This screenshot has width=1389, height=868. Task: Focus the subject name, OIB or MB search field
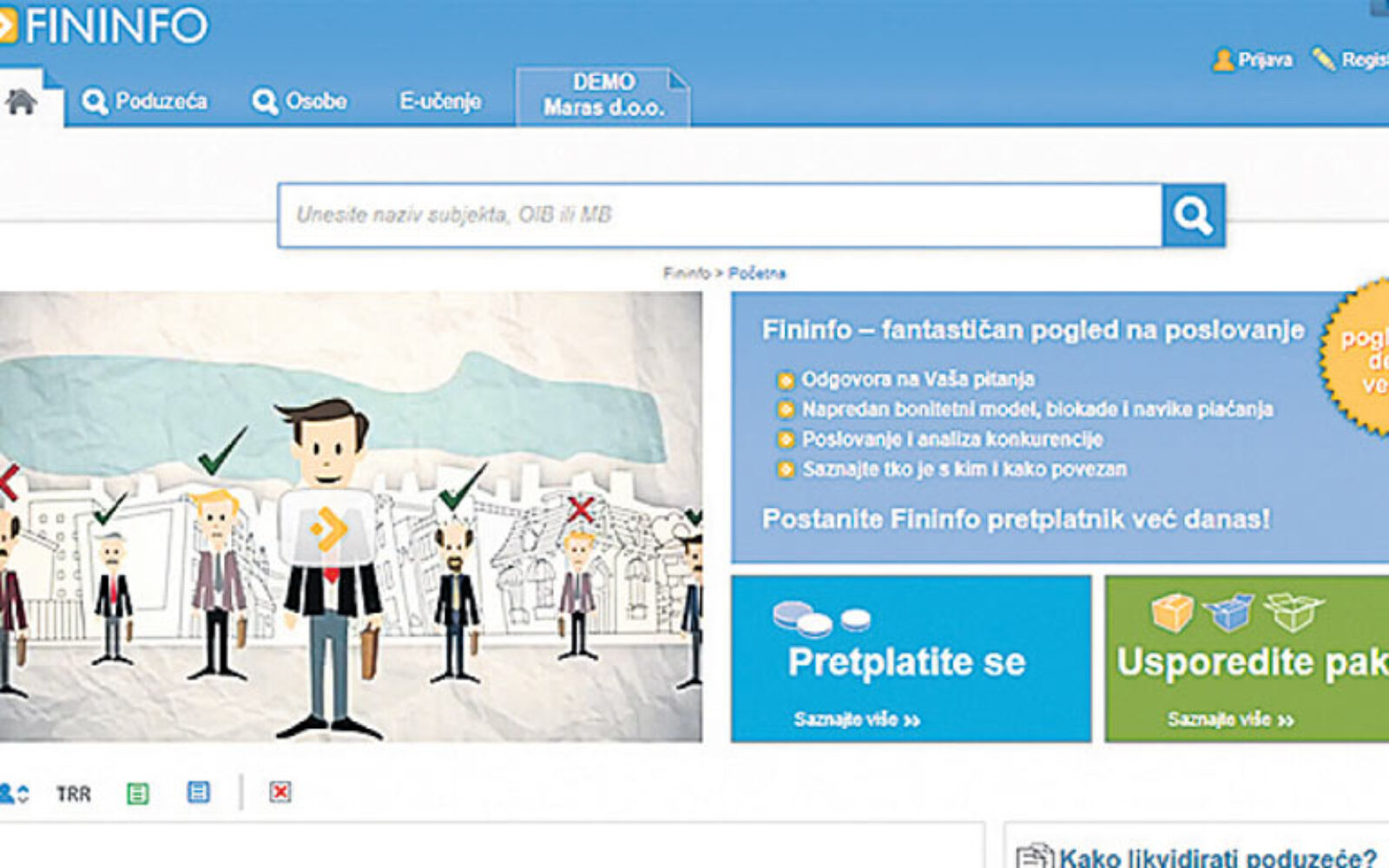point(719,215)
